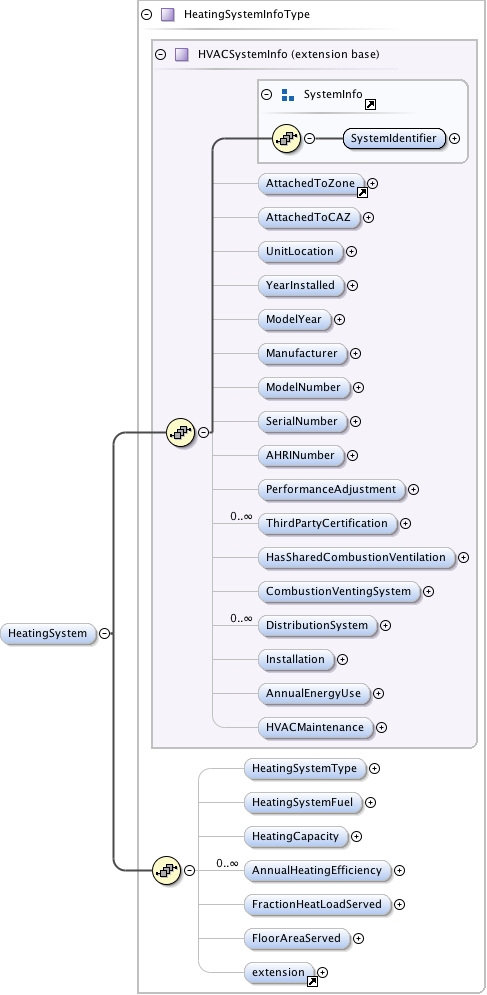Image resolution: width=487 pixels, height=995 pixels.
Task: Select the AnnualEnergyUse element
Action: coord(314,694)
